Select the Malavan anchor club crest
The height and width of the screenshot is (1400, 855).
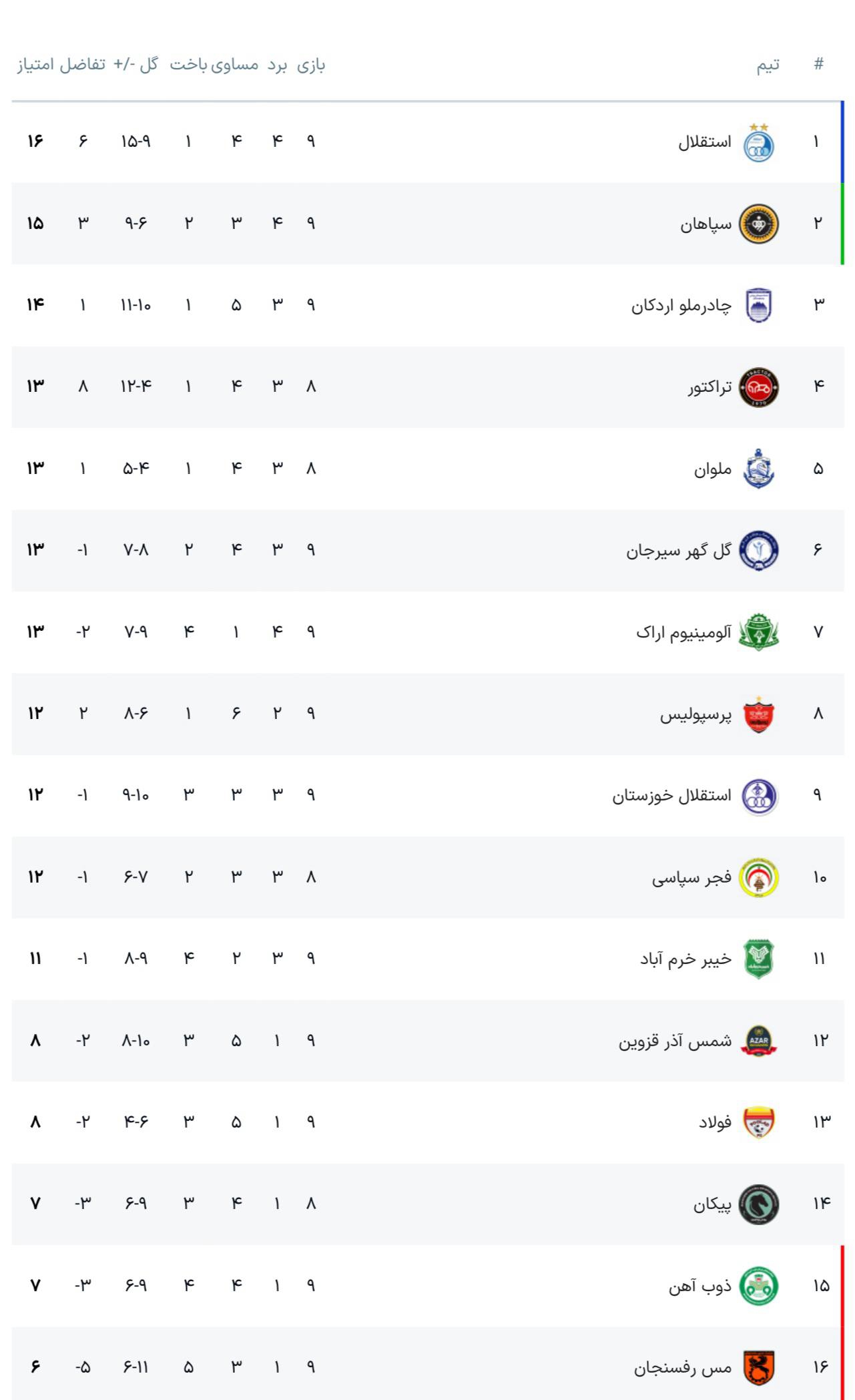pos(758,469)
